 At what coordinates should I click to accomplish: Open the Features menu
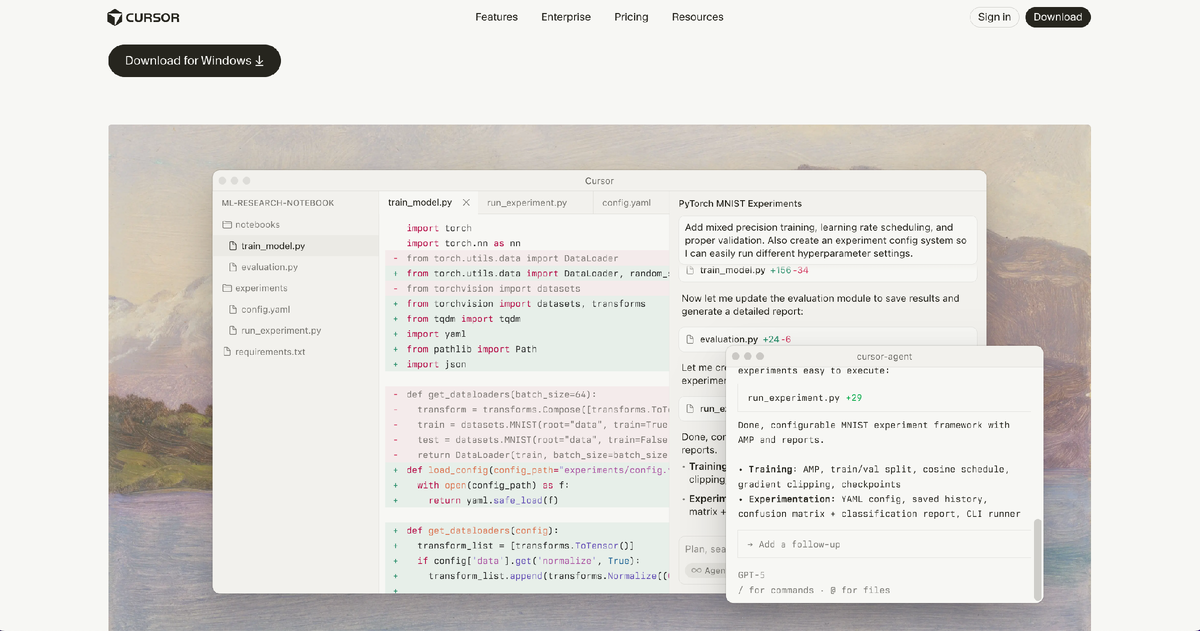pos(496,17)
